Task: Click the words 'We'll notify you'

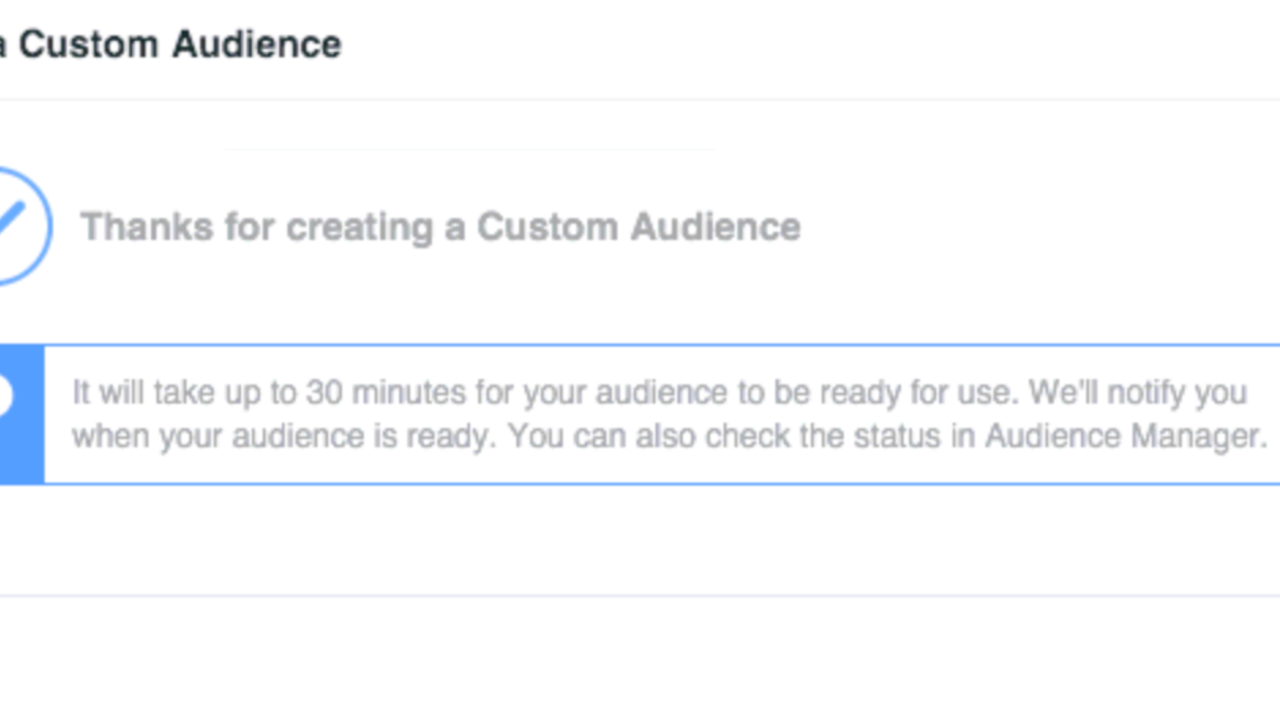Action: (x=1137, y=392)
